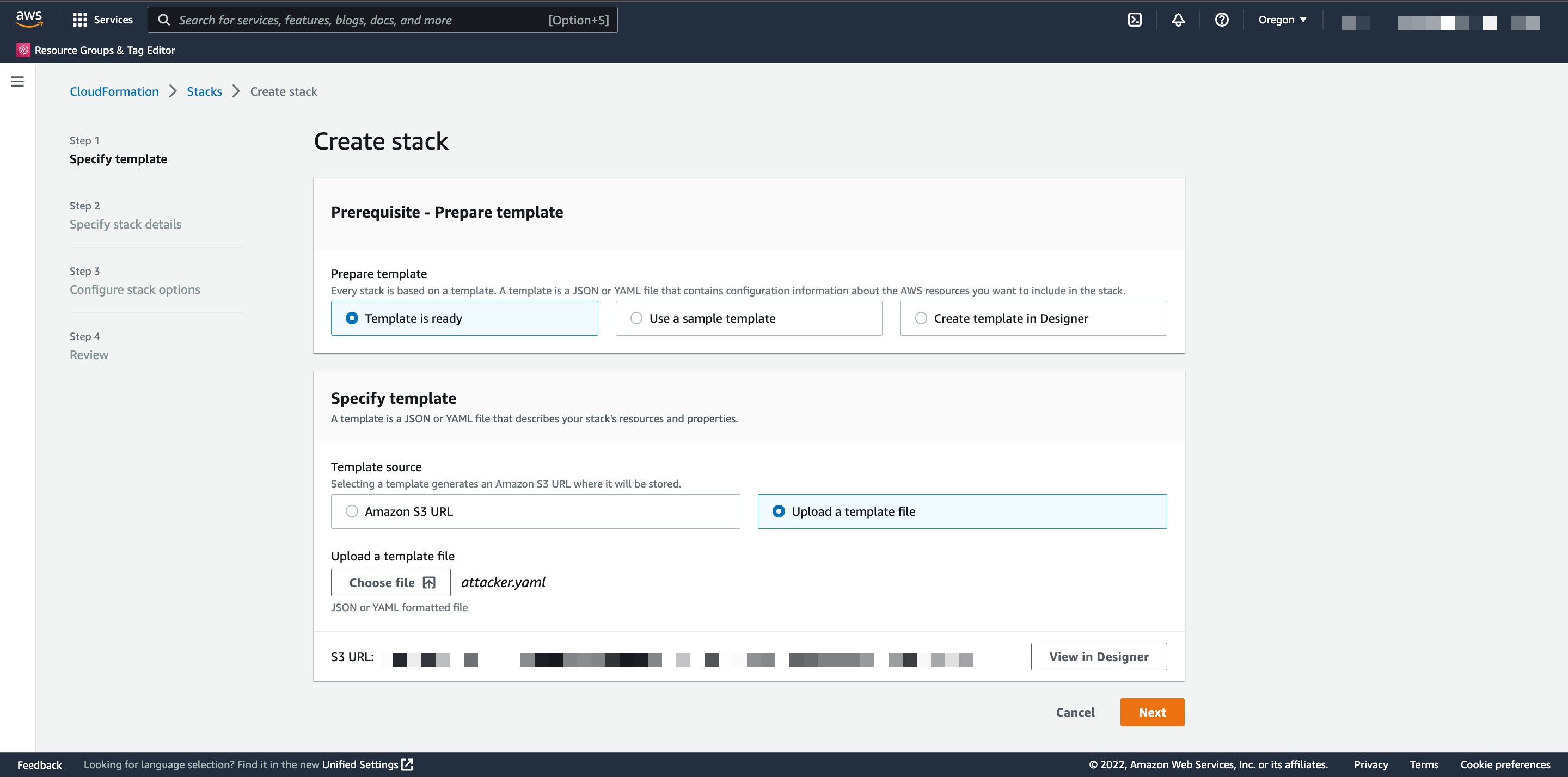Screen dimensions: 1568x777
Task: Open AWS CloudShell terminal icon
Action: [x=1135, y=19]
